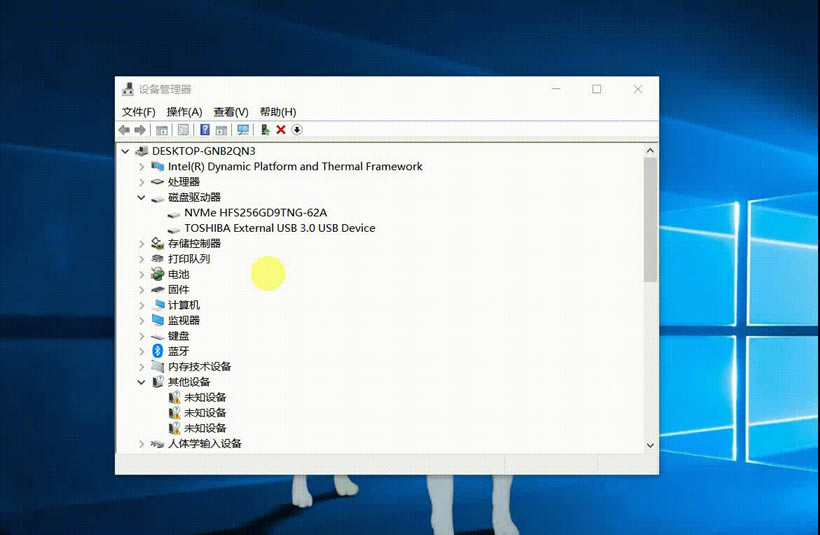Expand the 固件 node
Viewport: 820px width, 535px height.
tap(141, 290)
